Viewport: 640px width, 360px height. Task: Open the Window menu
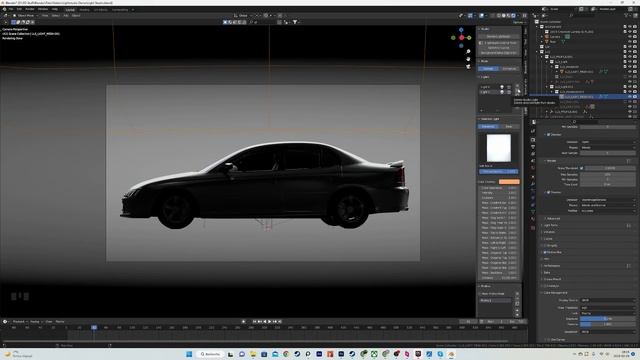pyautogui.click(x=43, y=9)
